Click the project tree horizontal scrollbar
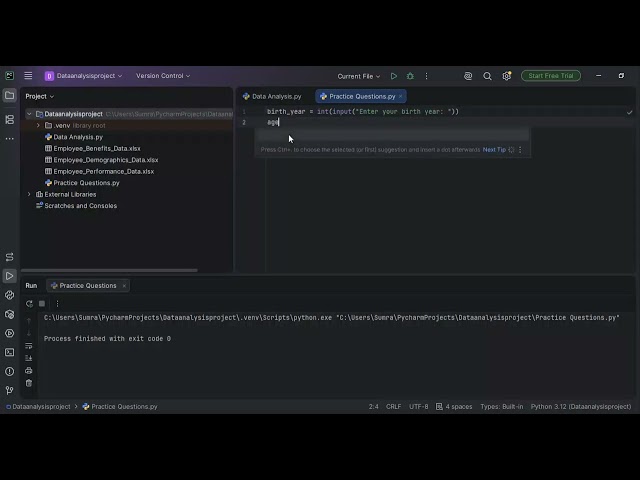640x480 pixels. tap(109, 270)
